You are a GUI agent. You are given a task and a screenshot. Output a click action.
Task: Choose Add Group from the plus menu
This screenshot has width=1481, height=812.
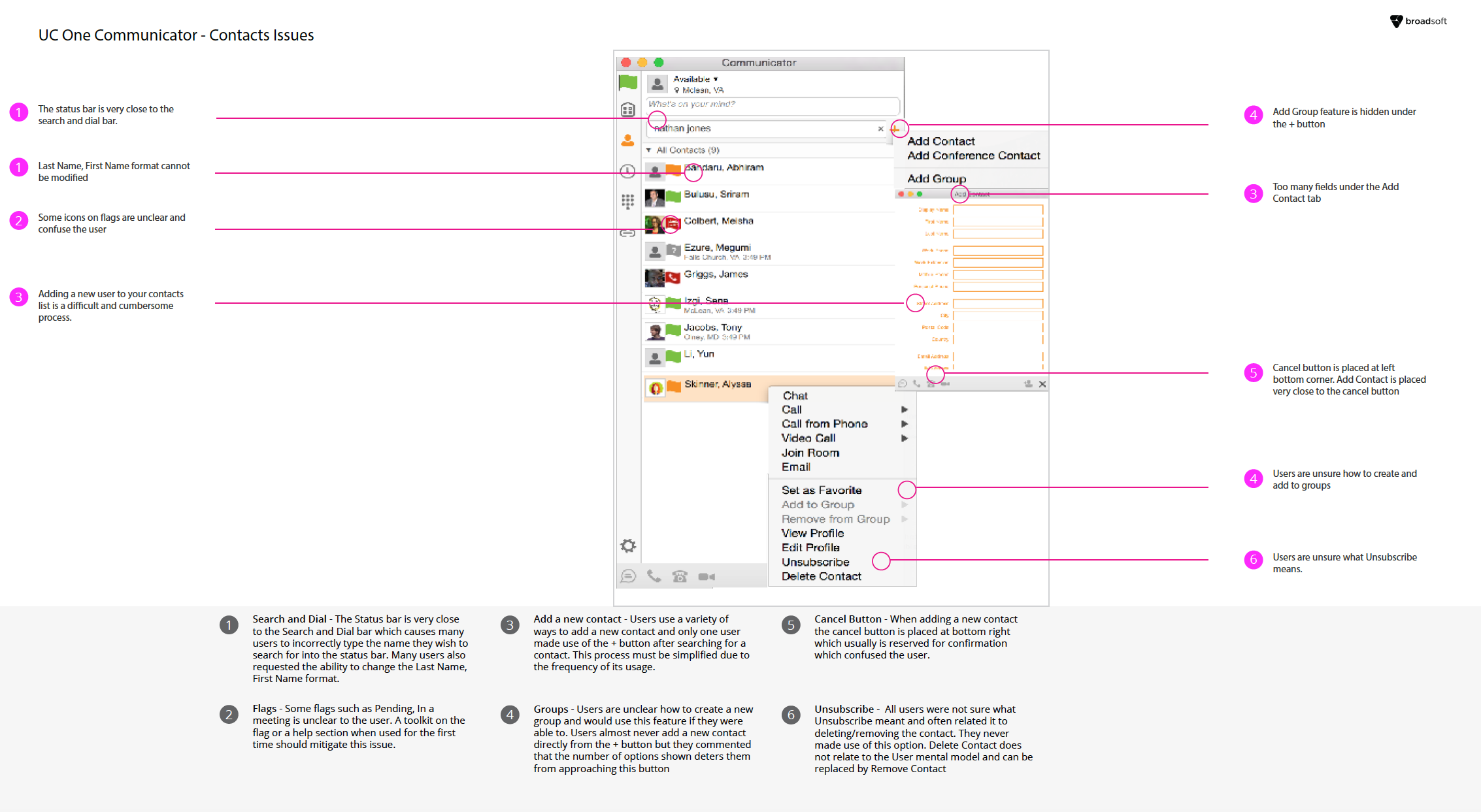click(937, 178)
